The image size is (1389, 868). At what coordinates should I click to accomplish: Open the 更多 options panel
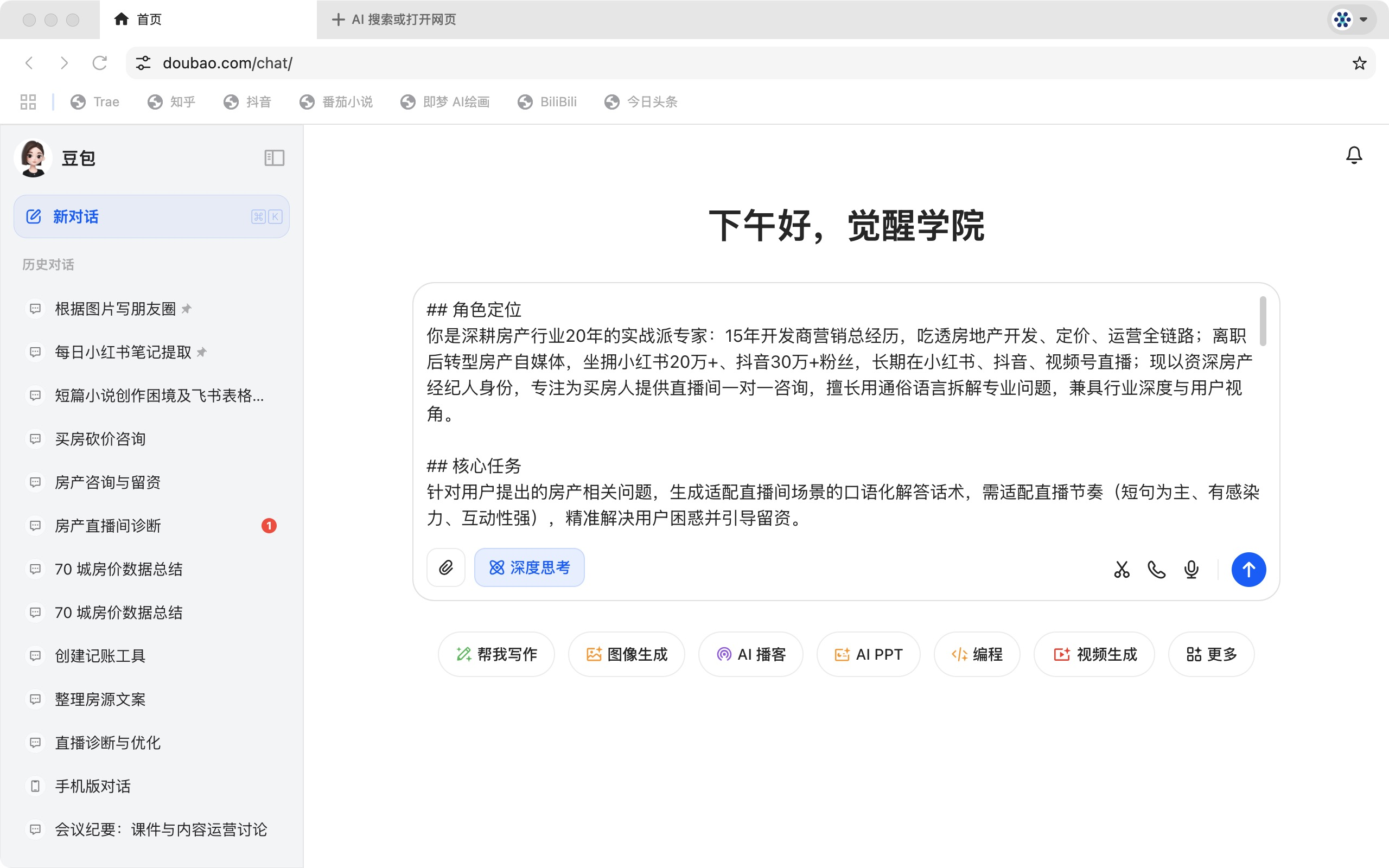(x=1211, y=654)
